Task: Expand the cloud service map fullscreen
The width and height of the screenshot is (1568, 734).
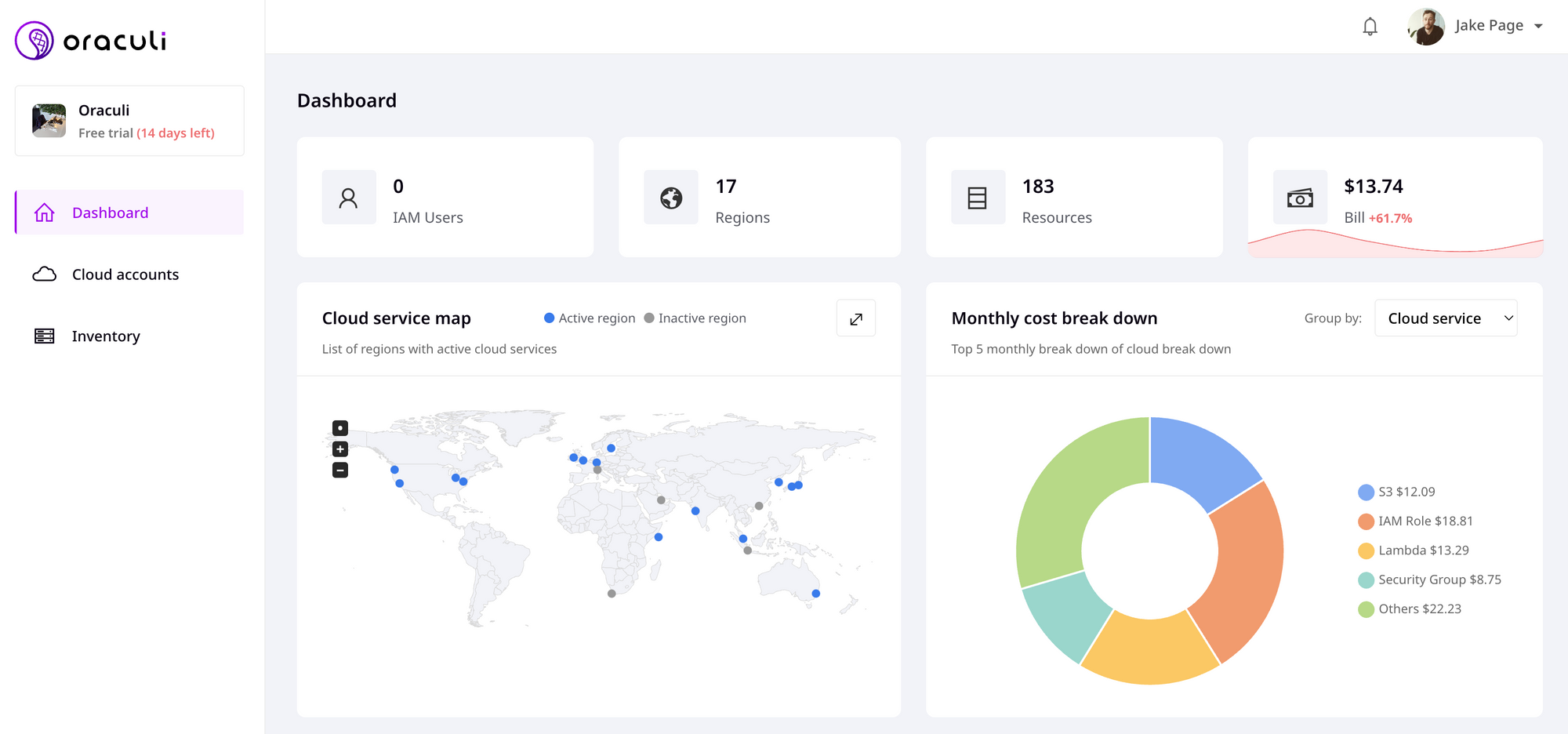Action: point(856,318)
